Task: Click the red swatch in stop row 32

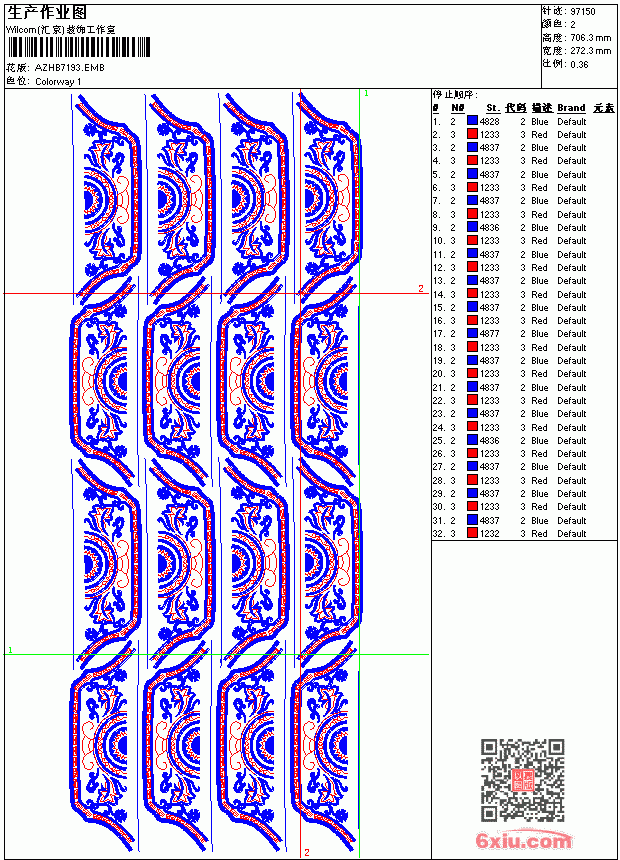Action: click(472, 533)
